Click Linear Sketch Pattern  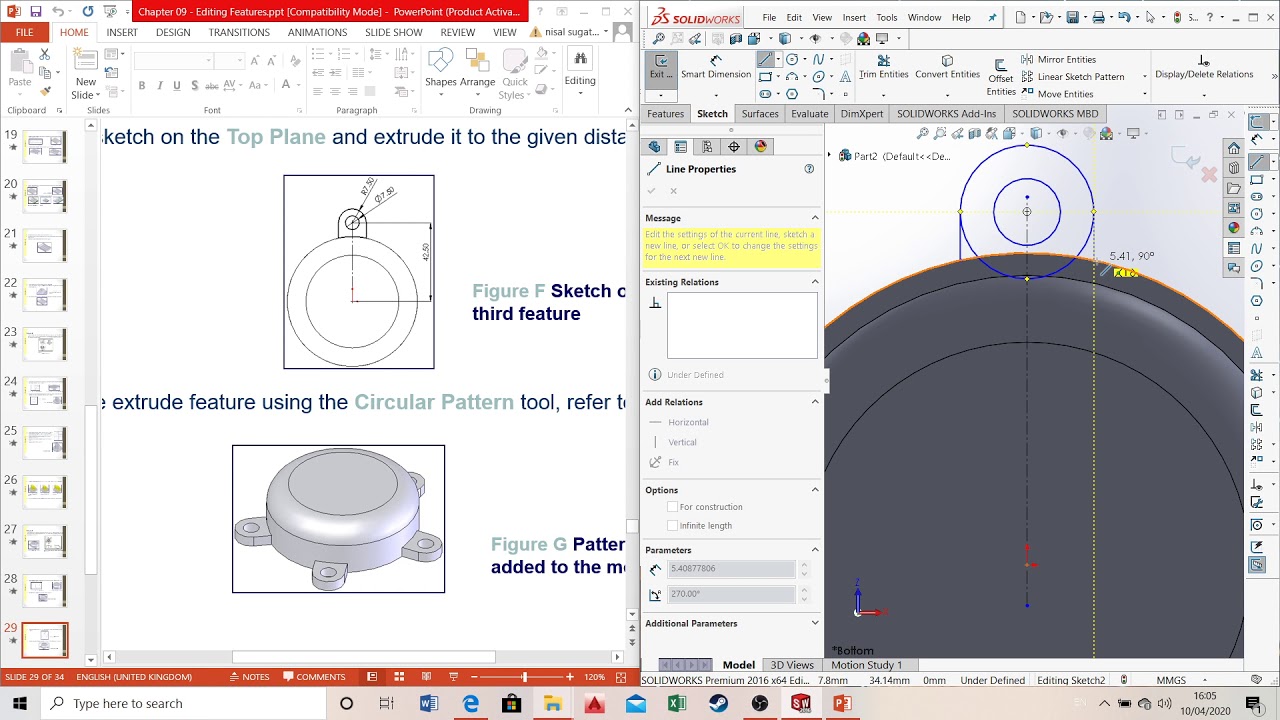(x=1072, y=77)
